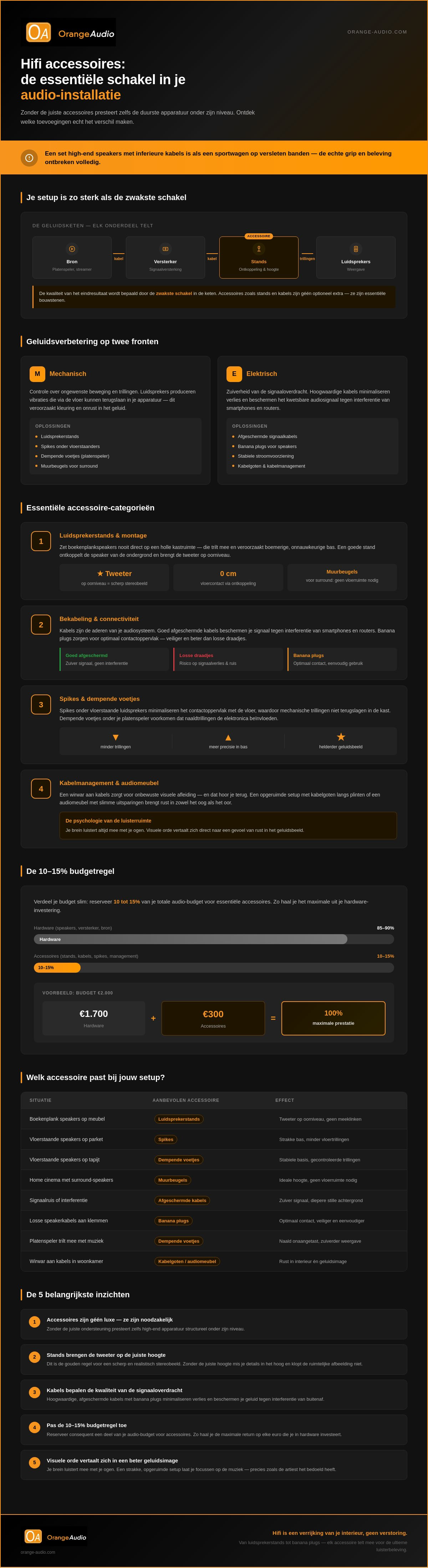
Task: Click the orange M Mechanisch badge
Action: 37,374
